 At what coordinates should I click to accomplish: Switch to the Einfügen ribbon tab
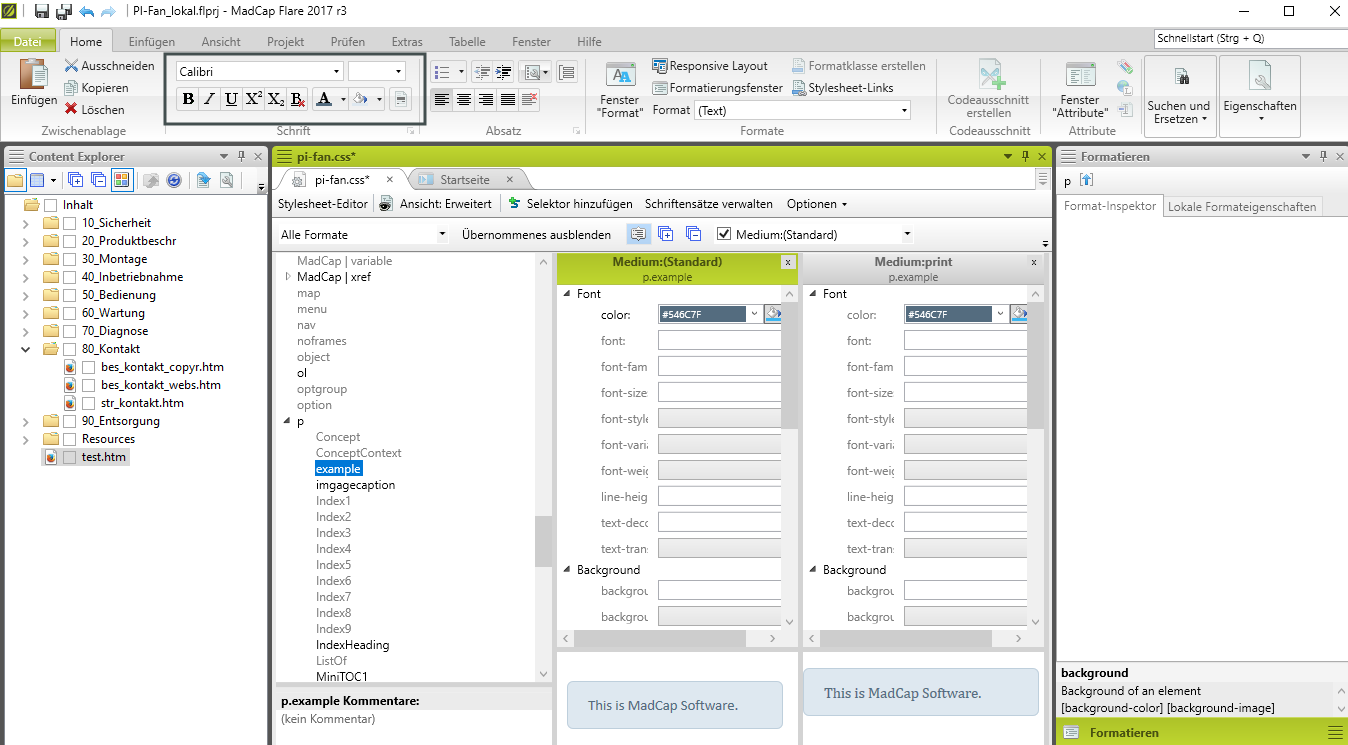(152, 42)
